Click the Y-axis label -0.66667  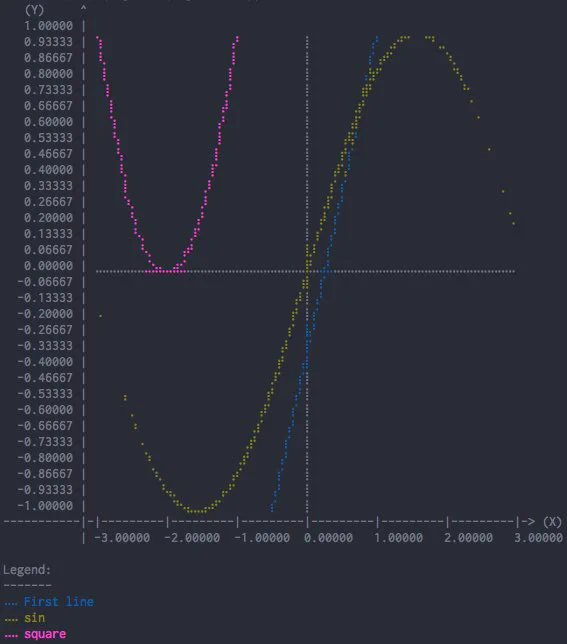(x=45, y=426)
